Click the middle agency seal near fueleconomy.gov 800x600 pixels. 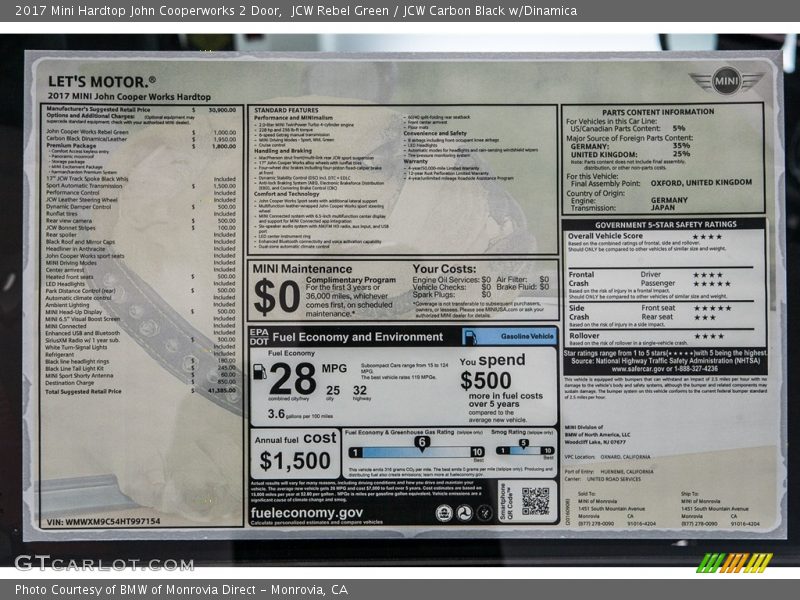click(464, 512)
